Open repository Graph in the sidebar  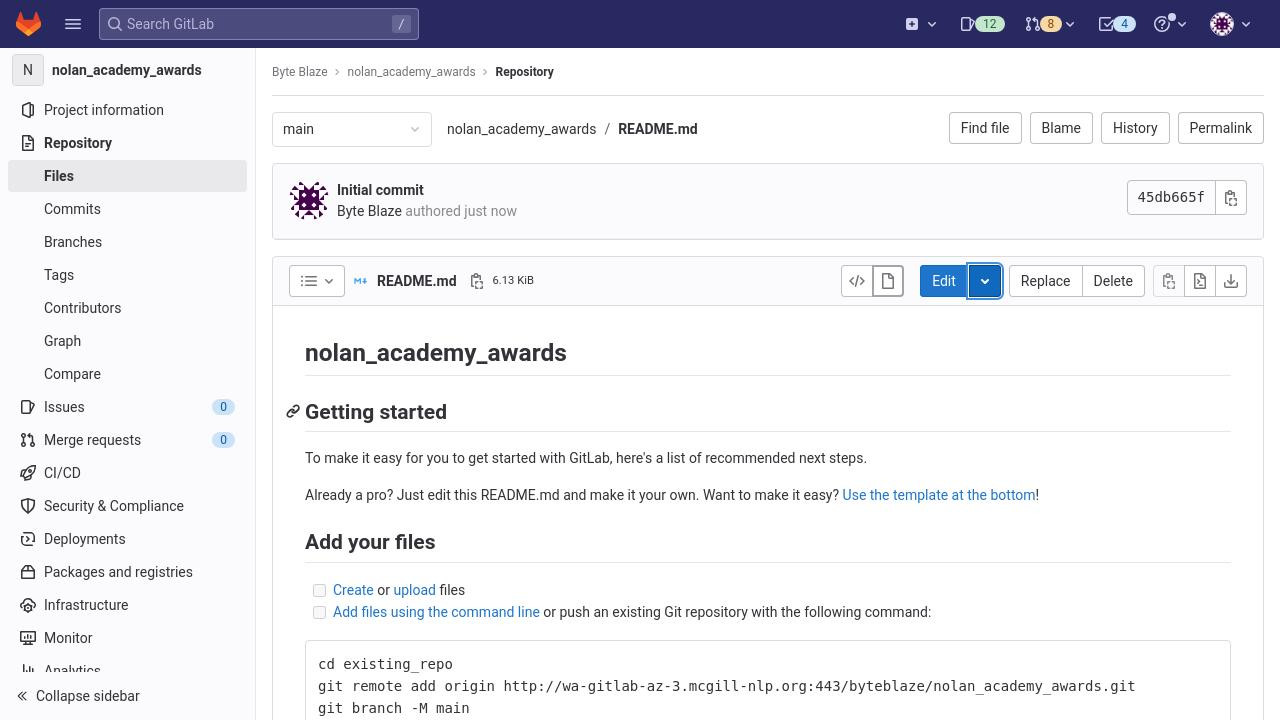click(x=128, y=341)
